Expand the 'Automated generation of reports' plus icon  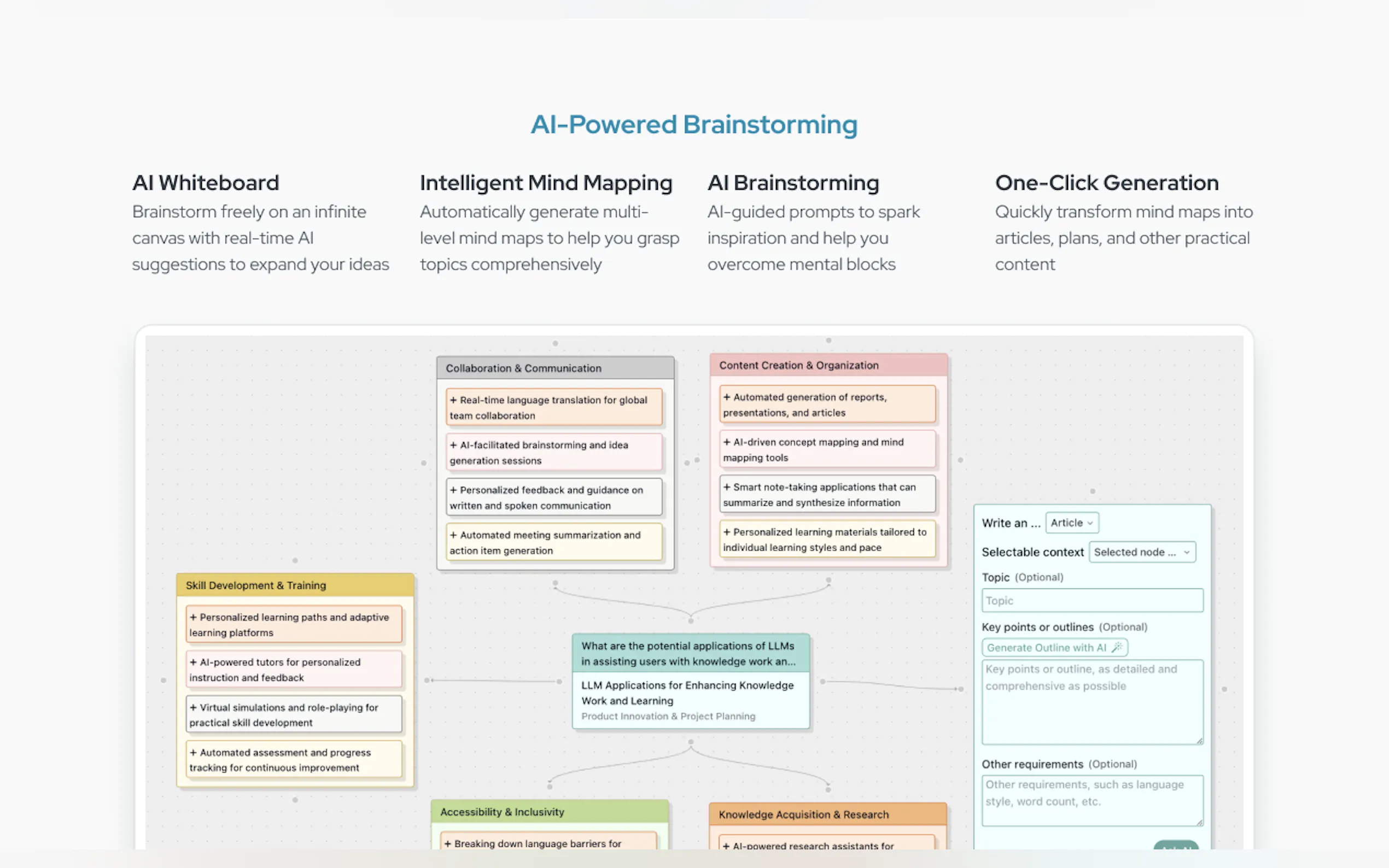726,397
